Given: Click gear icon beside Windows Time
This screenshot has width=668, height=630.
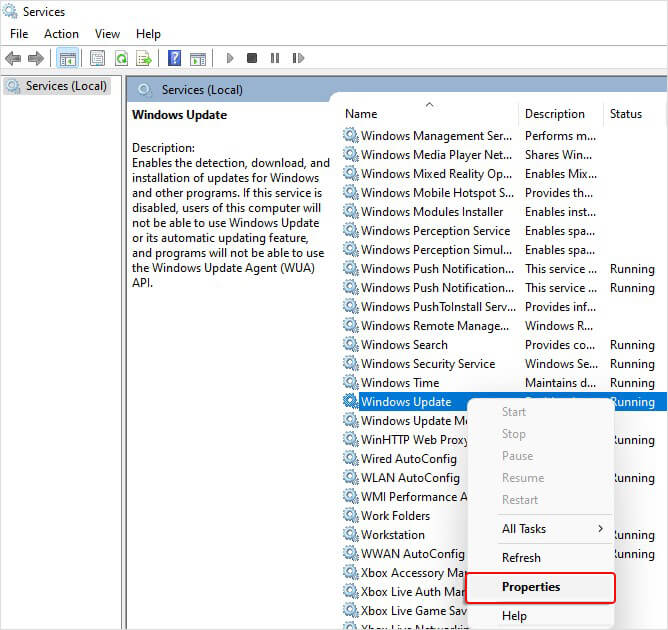Looking at the screenshot, I should [x=351, y=382].
